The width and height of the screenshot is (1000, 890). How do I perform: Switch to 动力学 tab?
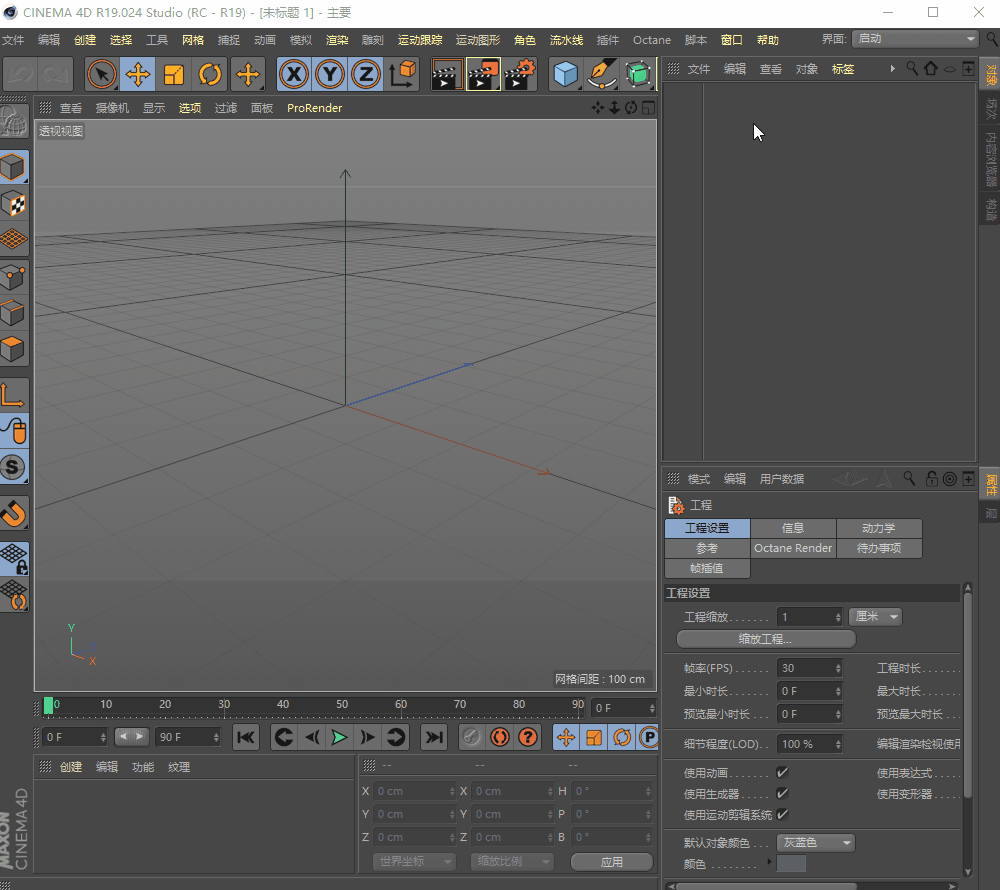(x=879, y=529)
